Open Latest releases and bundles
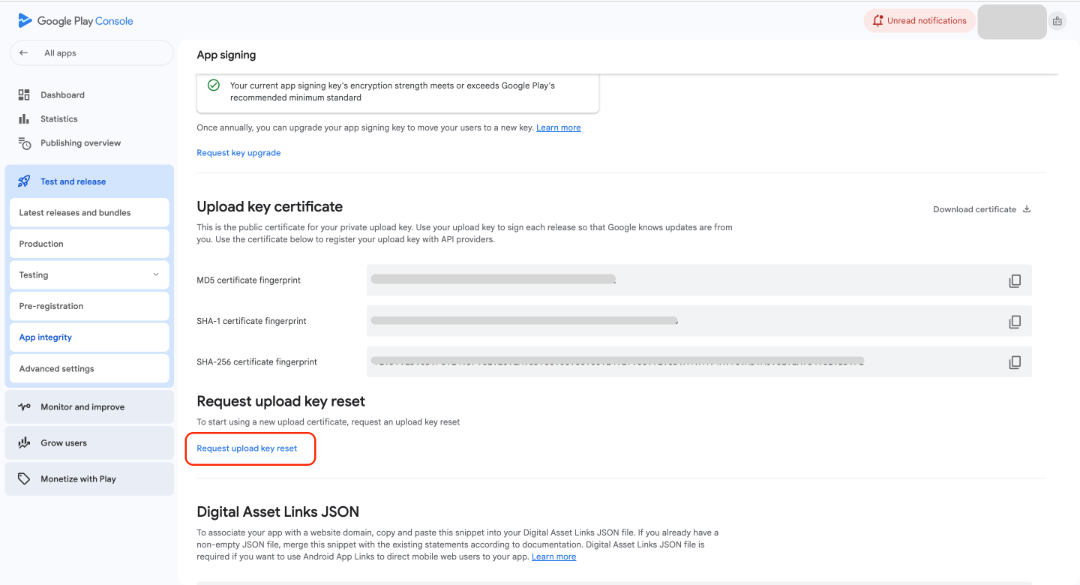The height and width of the screenshot is (585, 1080). [75, 213]
